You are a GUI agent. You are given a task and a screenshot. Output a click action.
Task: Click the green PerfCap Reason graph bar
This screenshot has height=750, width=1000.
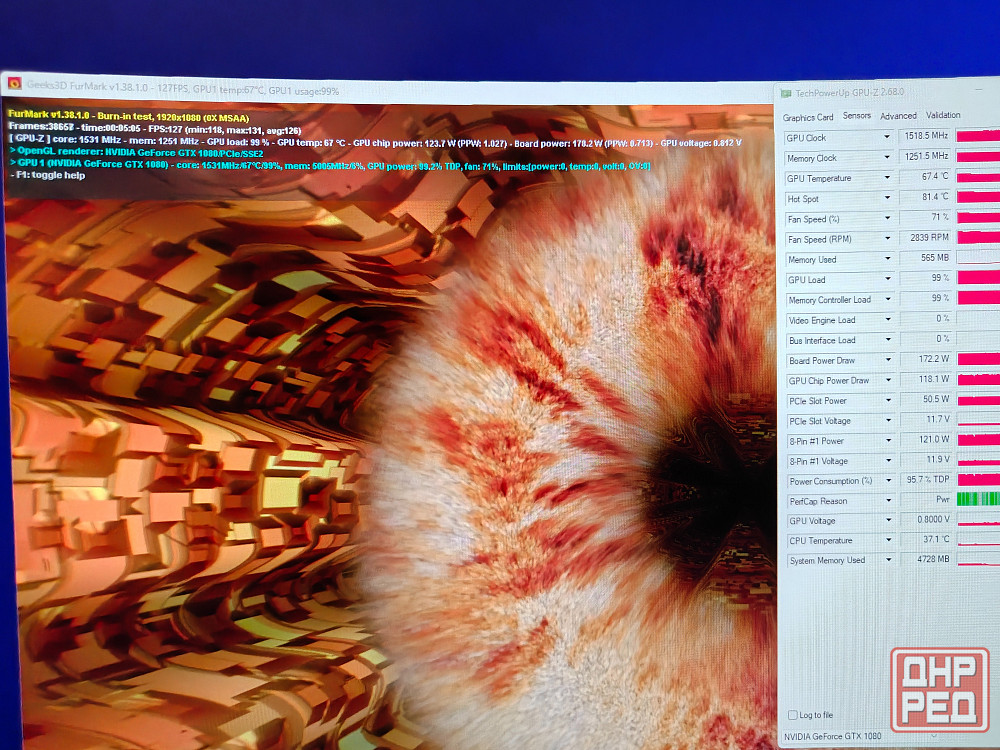[978, 499]
